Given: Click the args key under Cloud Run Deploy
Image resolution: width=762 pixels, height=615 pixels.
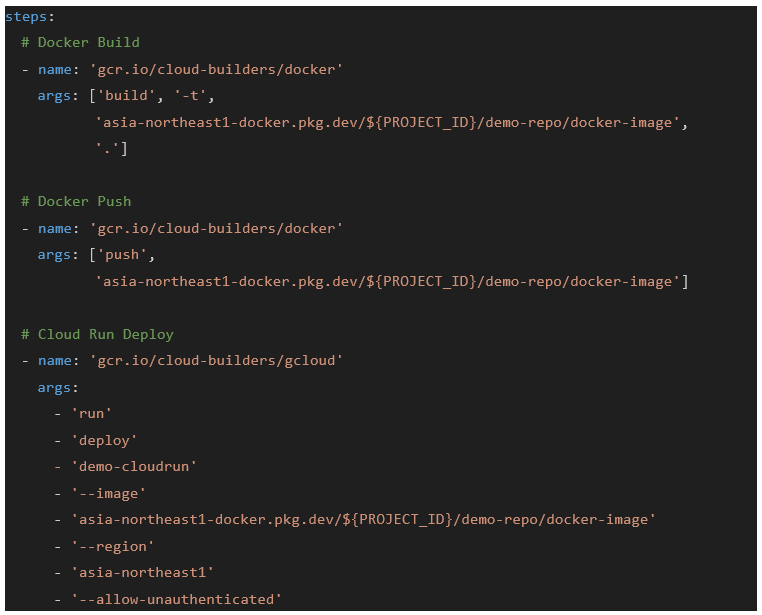Looking at the screenshot, I should (53, 388).
